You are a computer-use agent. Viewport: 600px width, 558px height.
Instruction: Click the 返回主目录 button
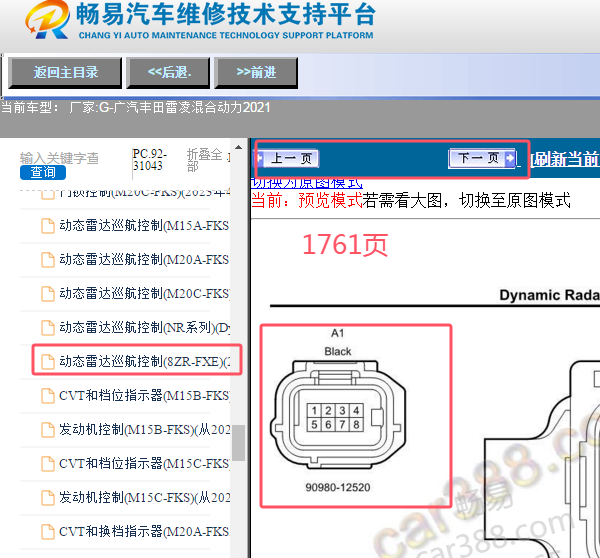click(x=65, y=72)
